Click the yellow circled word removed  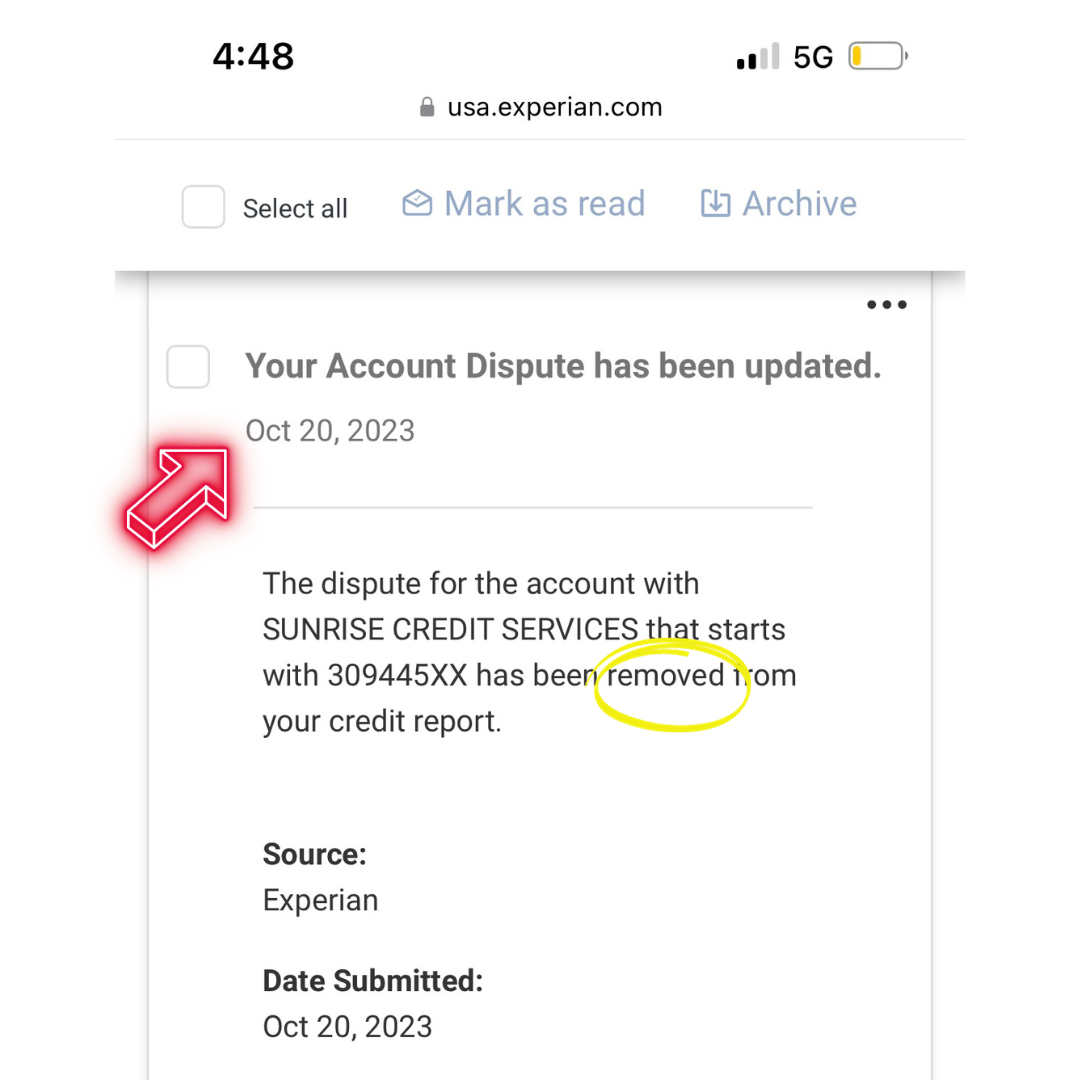[665, 676]
